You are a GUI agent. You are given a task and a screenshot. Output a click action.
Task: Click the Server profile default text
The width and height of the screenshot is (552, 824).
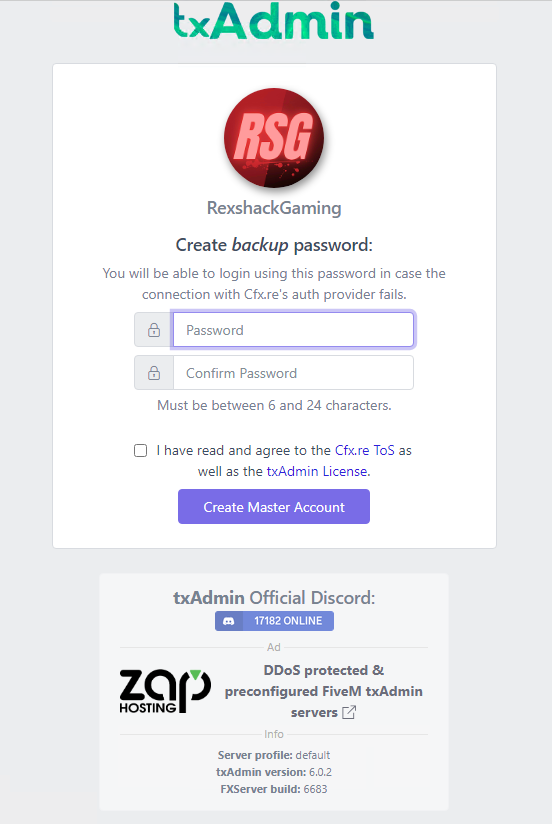pos(274,755)
